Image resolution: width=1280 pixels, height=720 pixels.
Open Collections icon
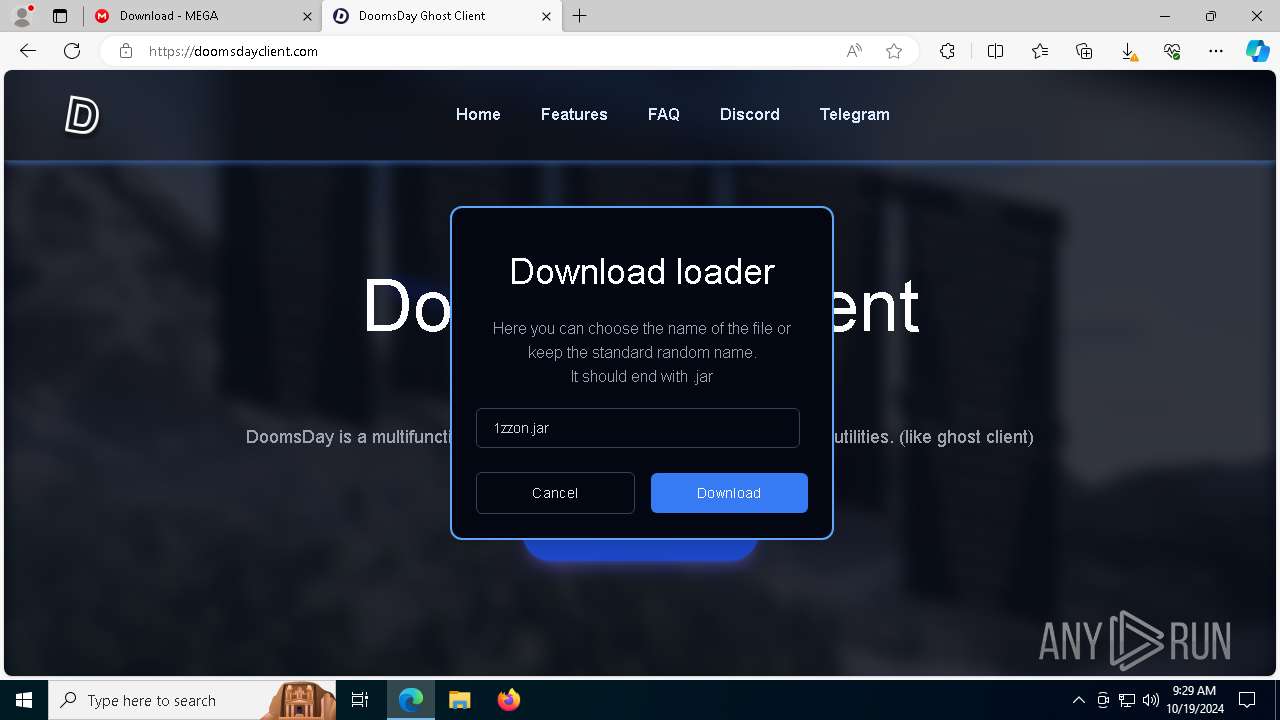click(x=1084, y=51)
